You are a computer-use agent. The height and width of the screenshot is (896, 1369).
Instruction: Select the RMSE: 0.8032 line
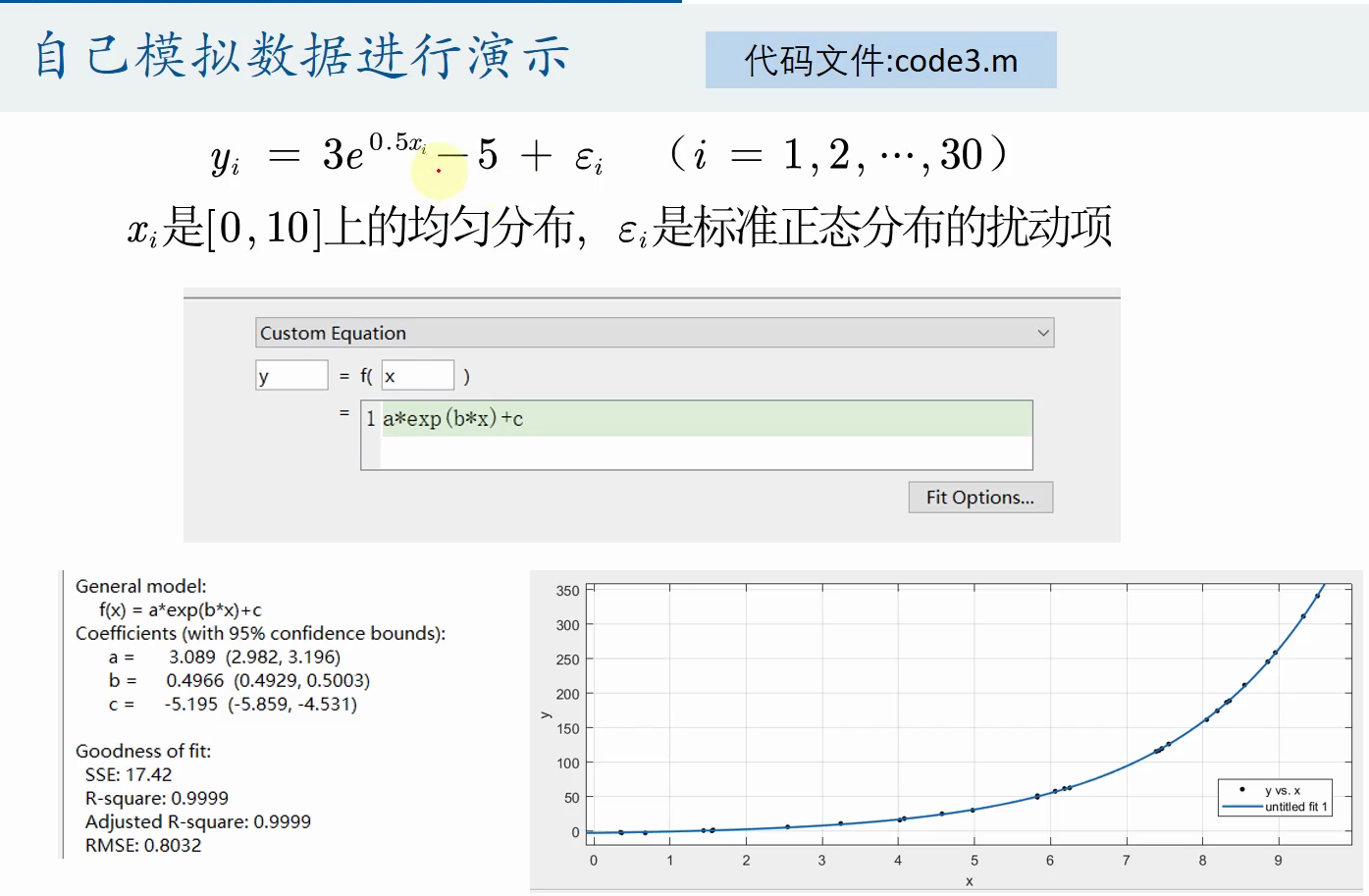point(143,845)
